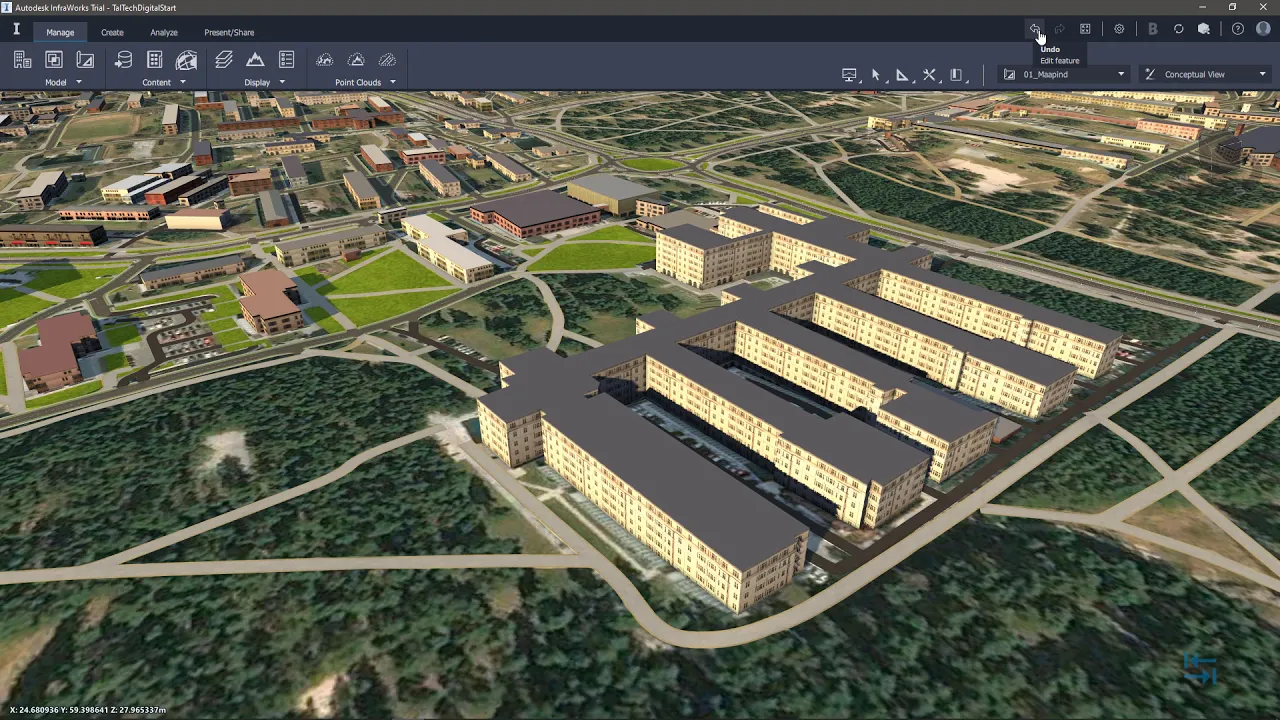Screen dimensions: 1280x720
Task: Expand the Display group dropdown
Action: (x=282, y=82)
